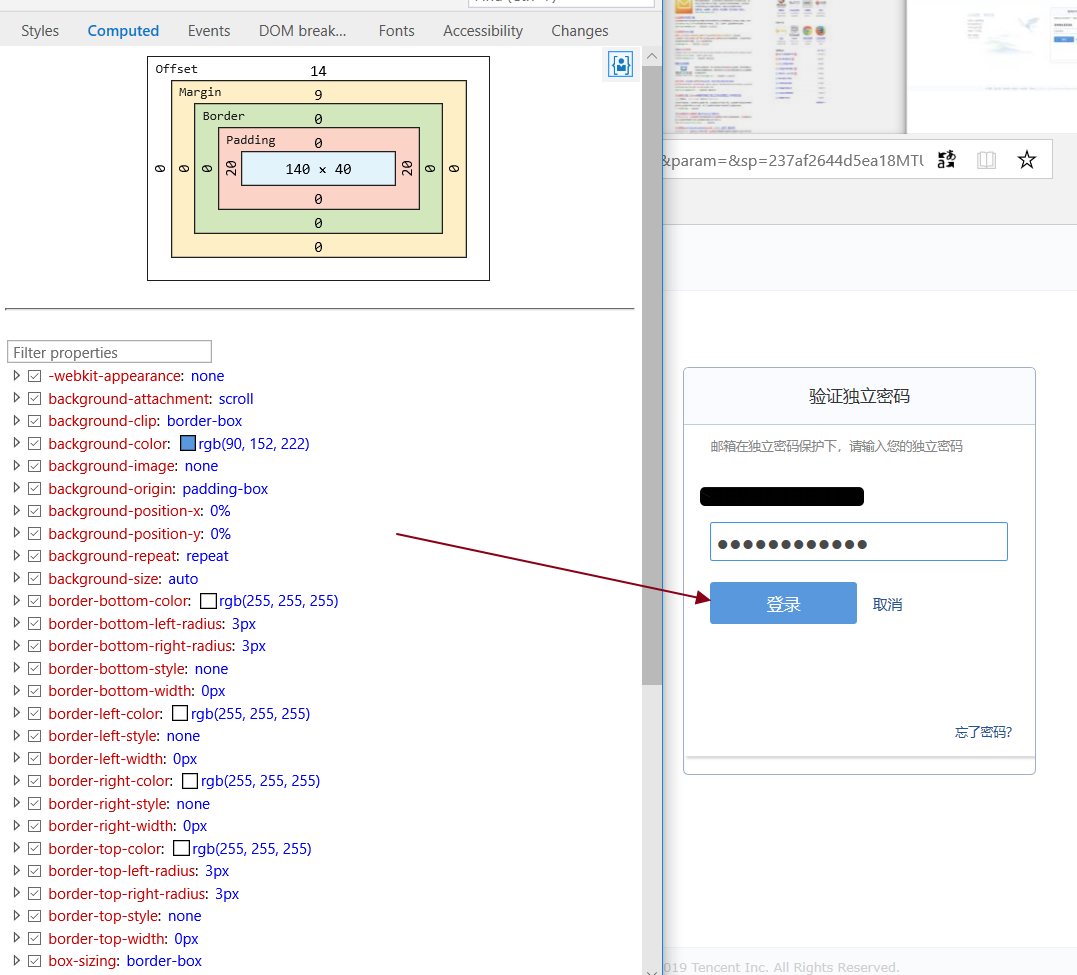Image resolution: width=1077 pixels, height=975 pixels.
Task: Toggle box-sizing checkbox
Action: (x=34, y=961)
